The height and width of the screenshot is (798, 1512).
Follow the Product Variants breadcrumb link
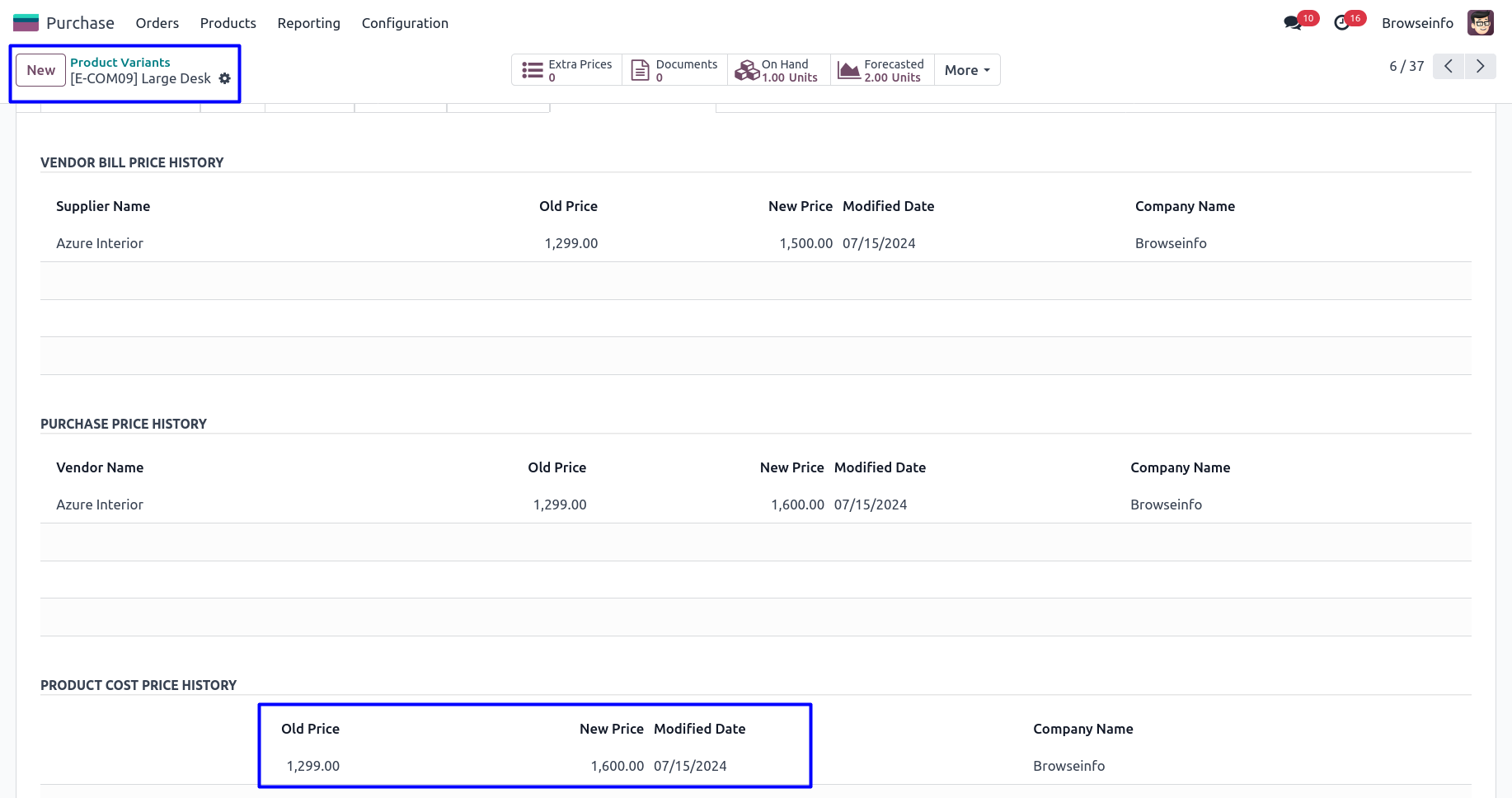click(x=120, y=63)
